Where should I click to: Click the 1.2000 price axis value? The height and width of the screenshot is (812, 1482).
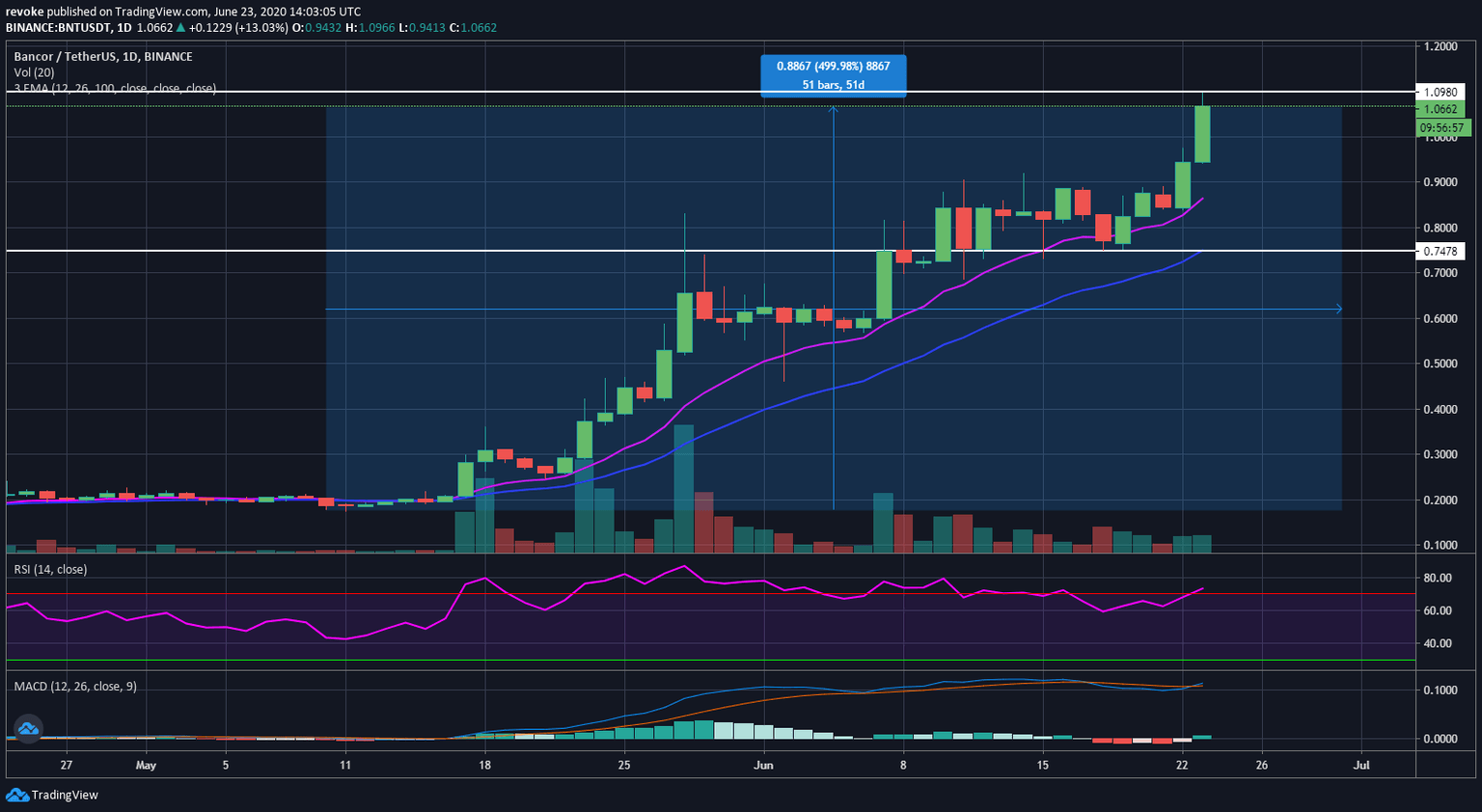point(1440,46)
